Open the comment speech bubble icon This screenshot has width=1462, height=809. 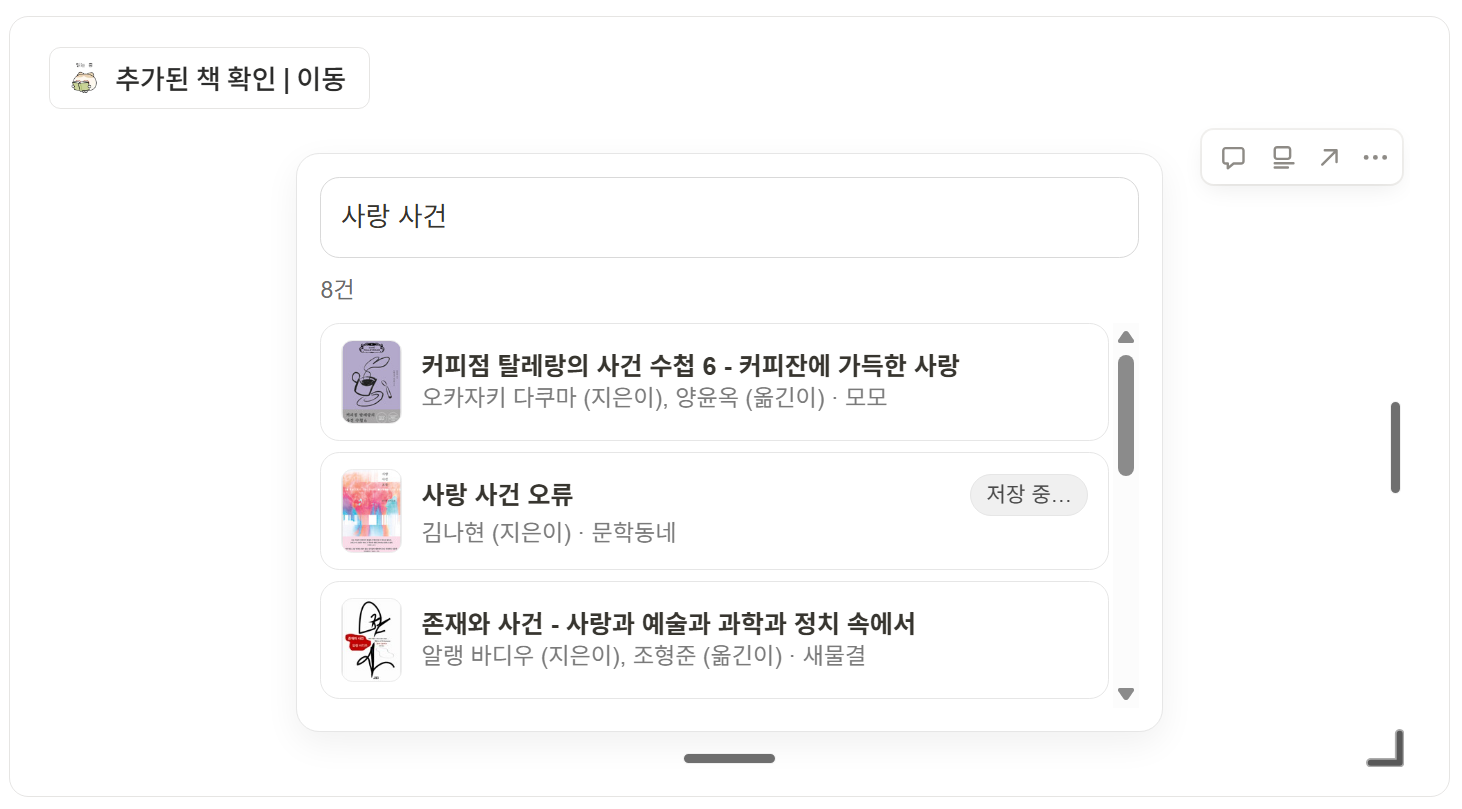click(1233, 158)
